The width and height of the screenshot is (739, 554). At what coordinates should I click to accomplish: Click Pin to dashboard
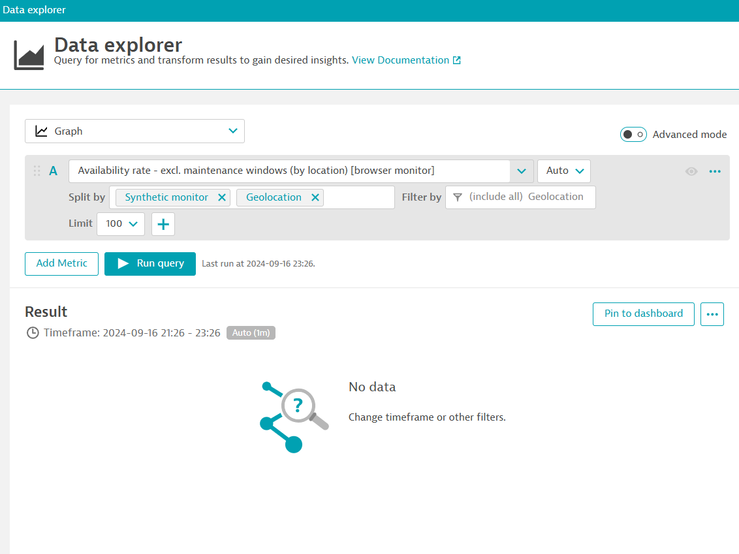pyautogui.click(x=643, y=314)
